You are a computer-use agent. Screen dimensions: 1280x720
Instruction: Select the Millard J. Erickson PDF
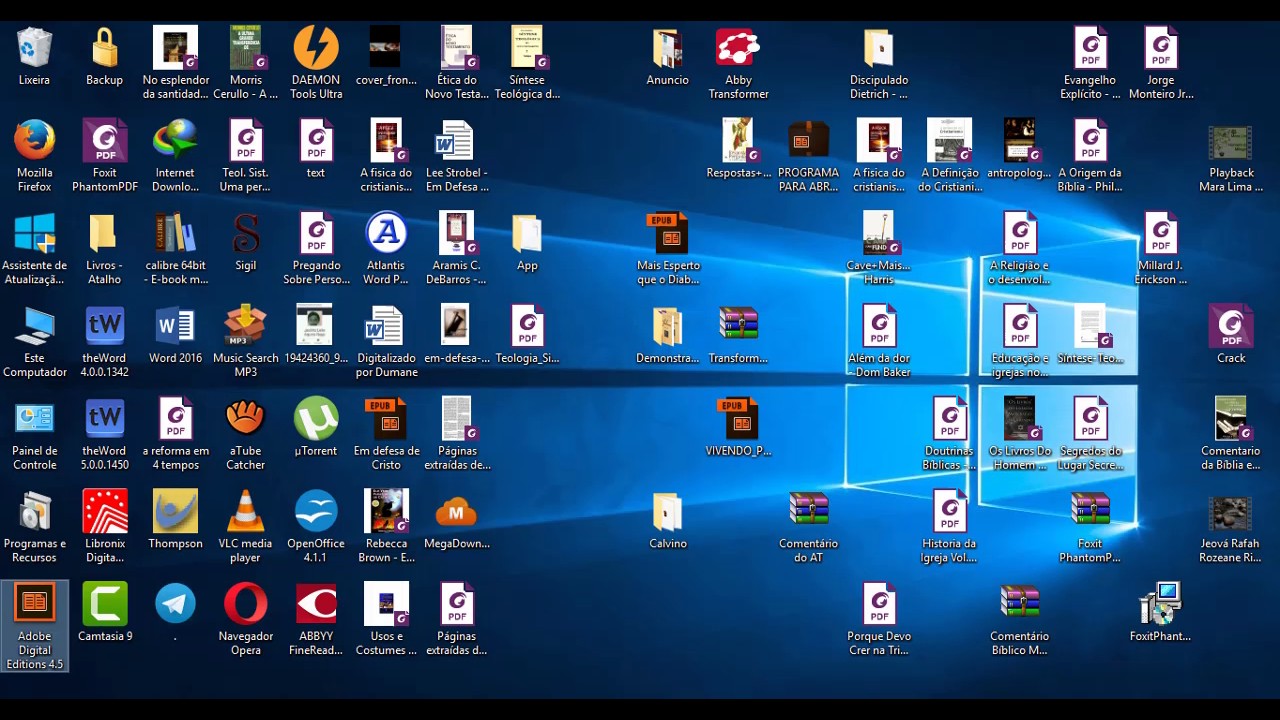pyautogui.click(x=1160, y=234)
